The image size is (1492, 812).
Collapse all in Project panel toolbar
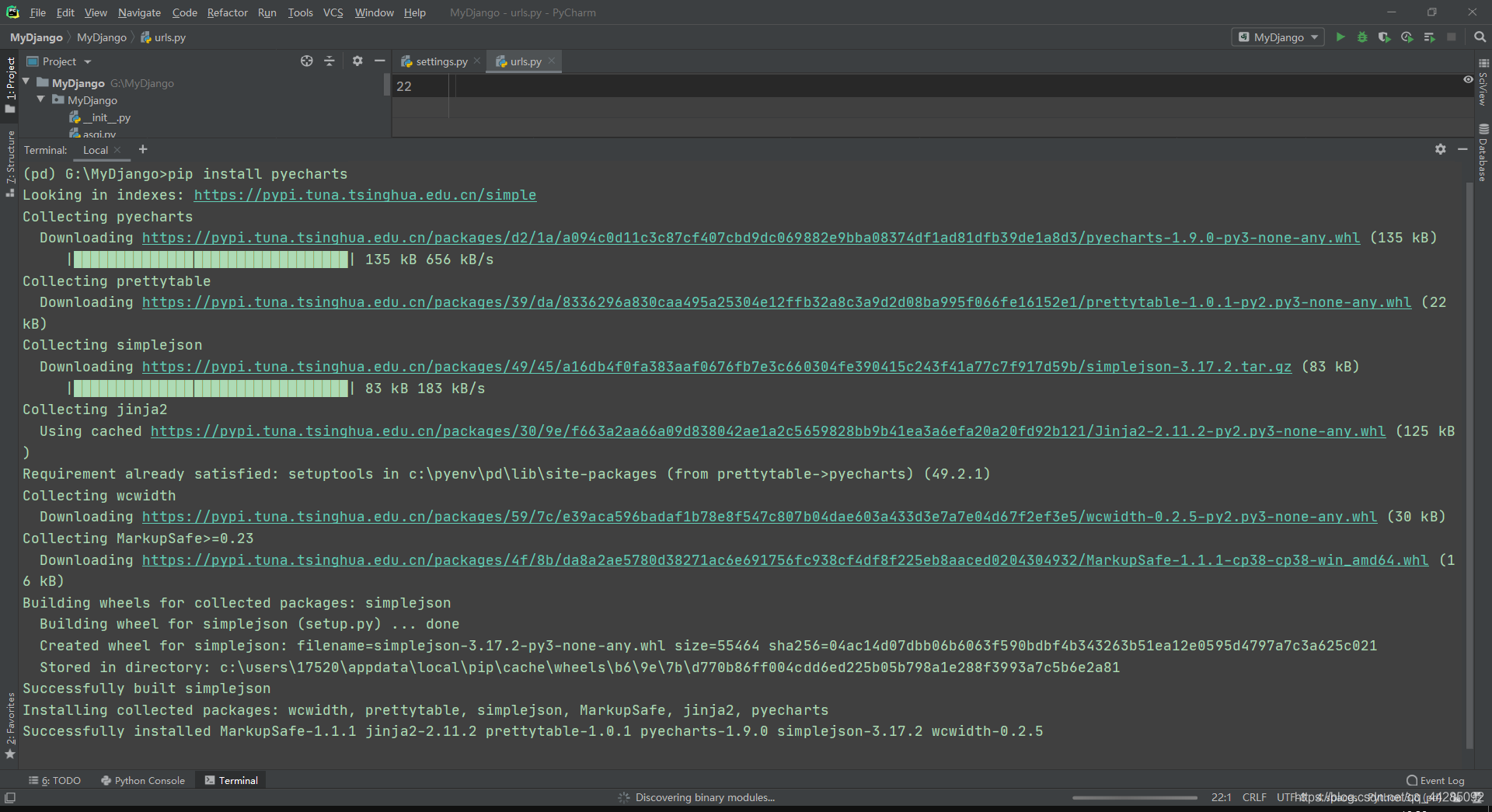click(x=329, y=61)
